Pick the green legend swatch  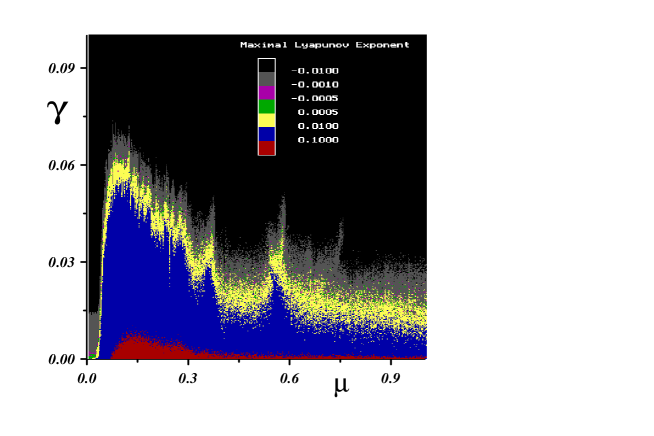[266, 106]
